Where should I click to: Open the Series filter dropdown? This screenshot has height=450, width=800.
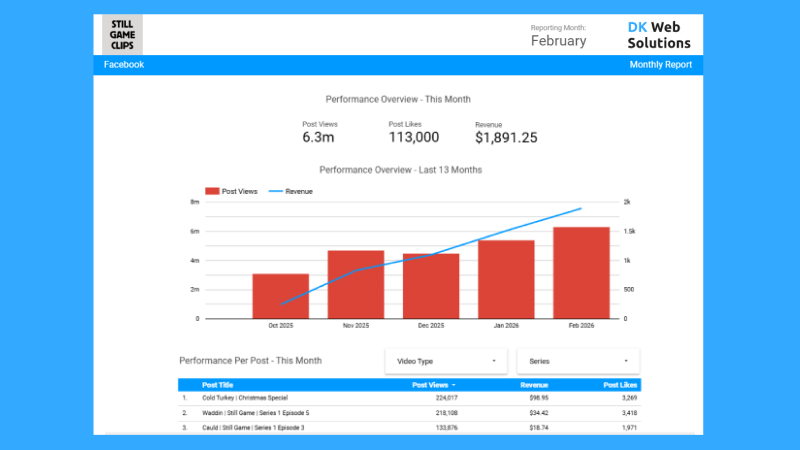click(578, 361)
